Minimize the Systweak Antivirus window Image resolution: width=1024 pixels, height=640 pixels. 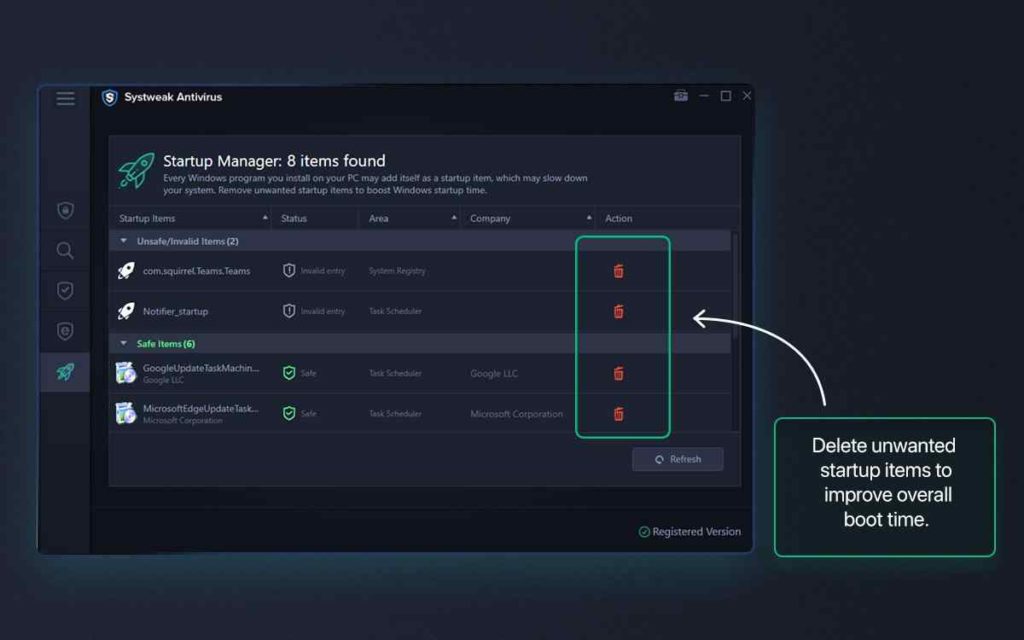[x=704, y=96]
